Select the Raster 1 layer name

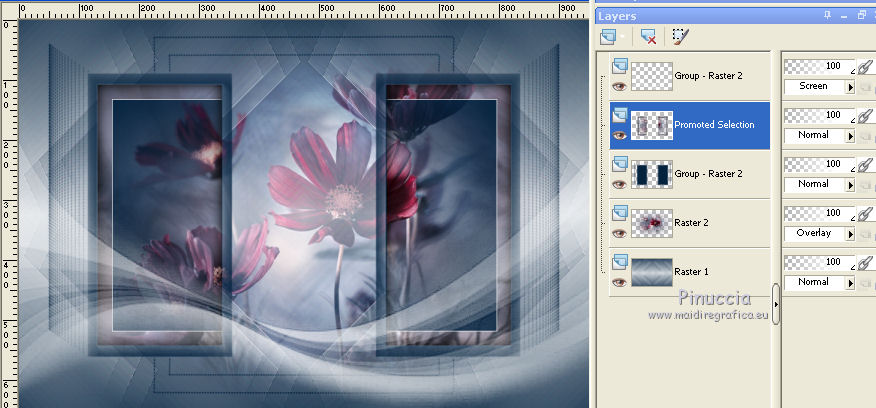(691, 272)
